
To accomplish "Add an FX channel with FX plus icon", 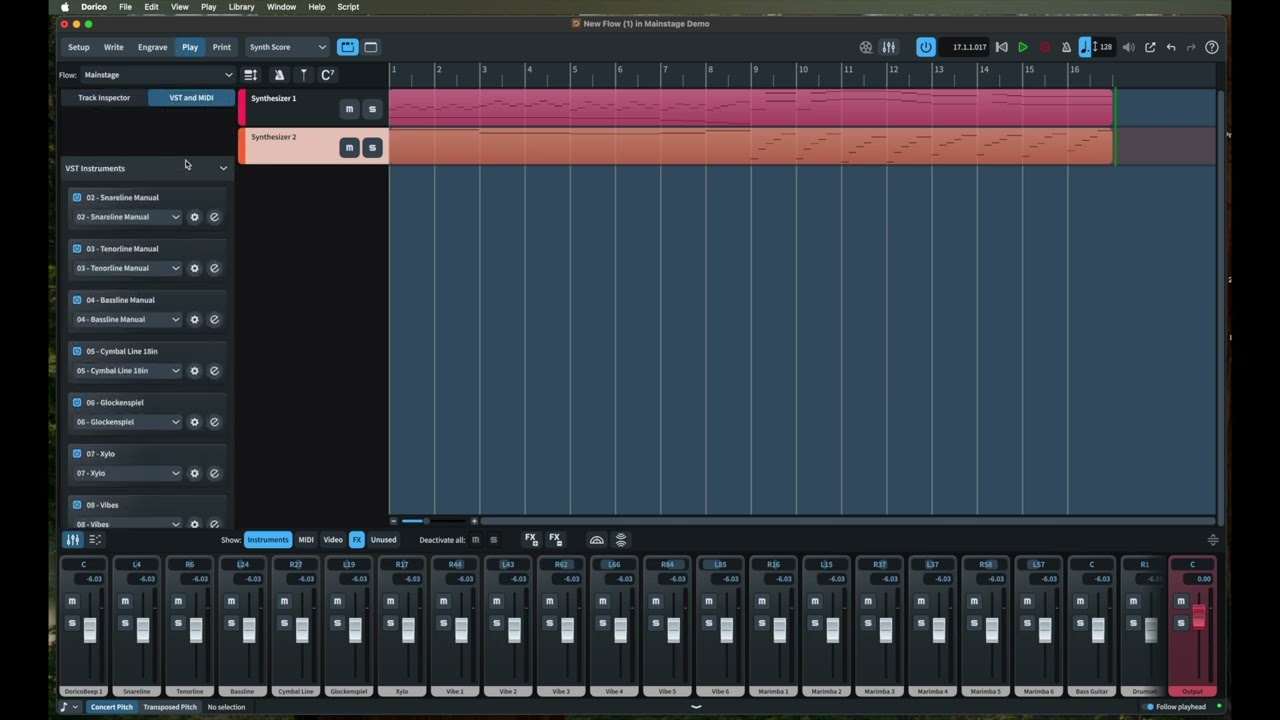I will pyautogui.click(x=531, y=540).
